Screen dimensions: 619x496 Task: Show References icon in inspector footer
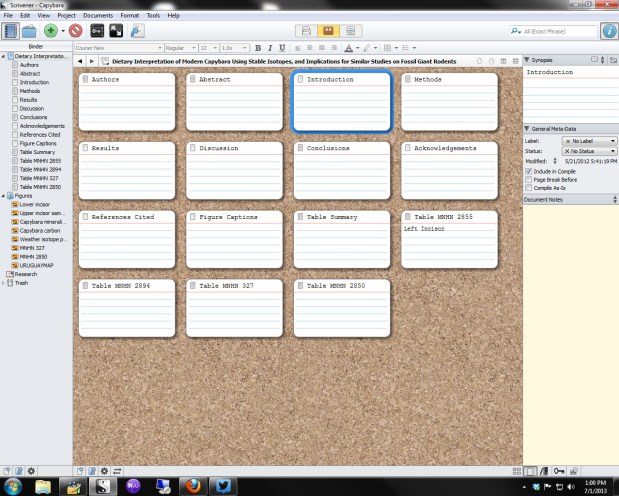tap(544, 471)
